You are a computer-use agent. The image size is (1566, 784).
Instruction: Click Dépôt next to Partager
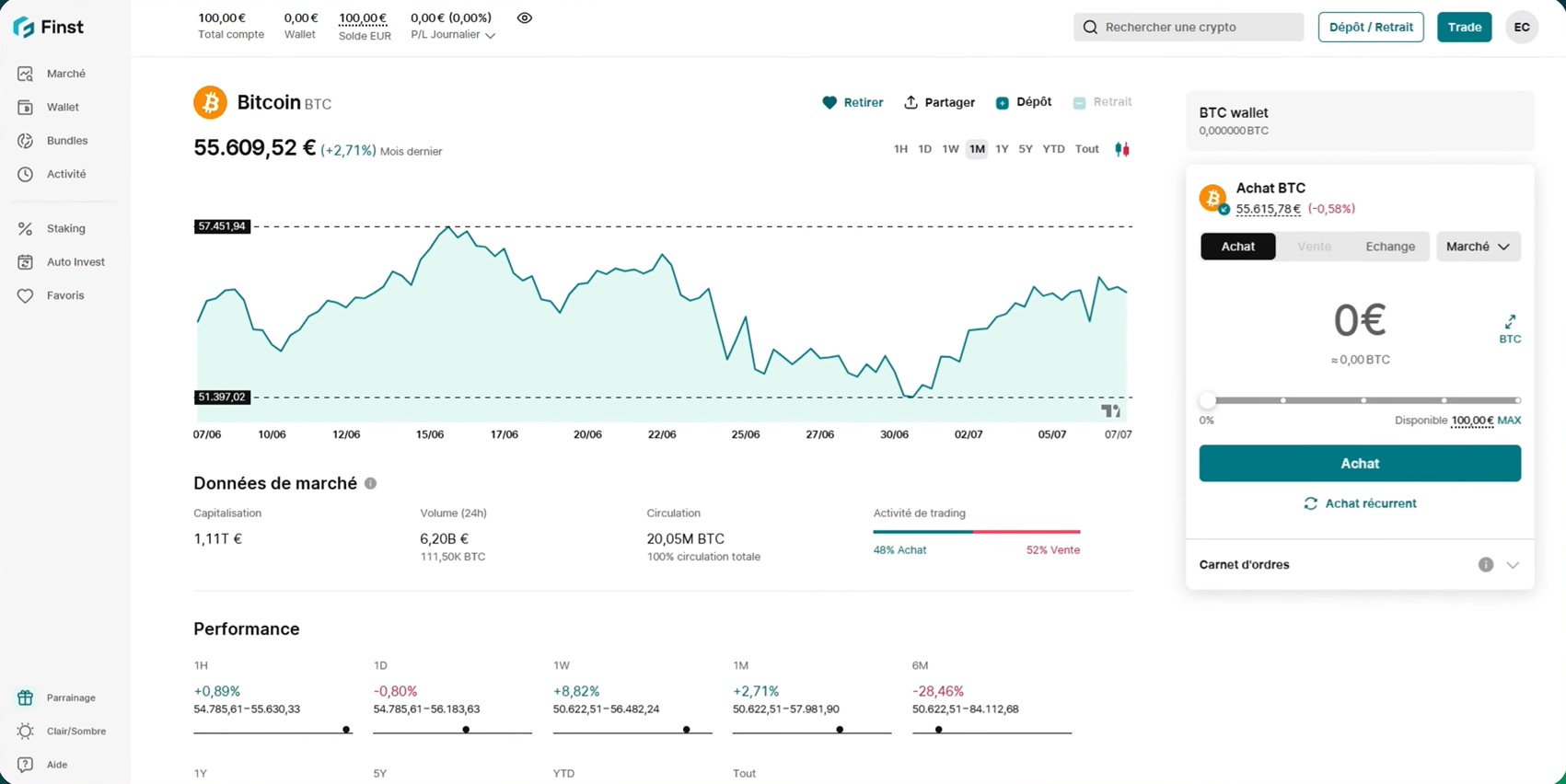click(x=1024, y=102)
